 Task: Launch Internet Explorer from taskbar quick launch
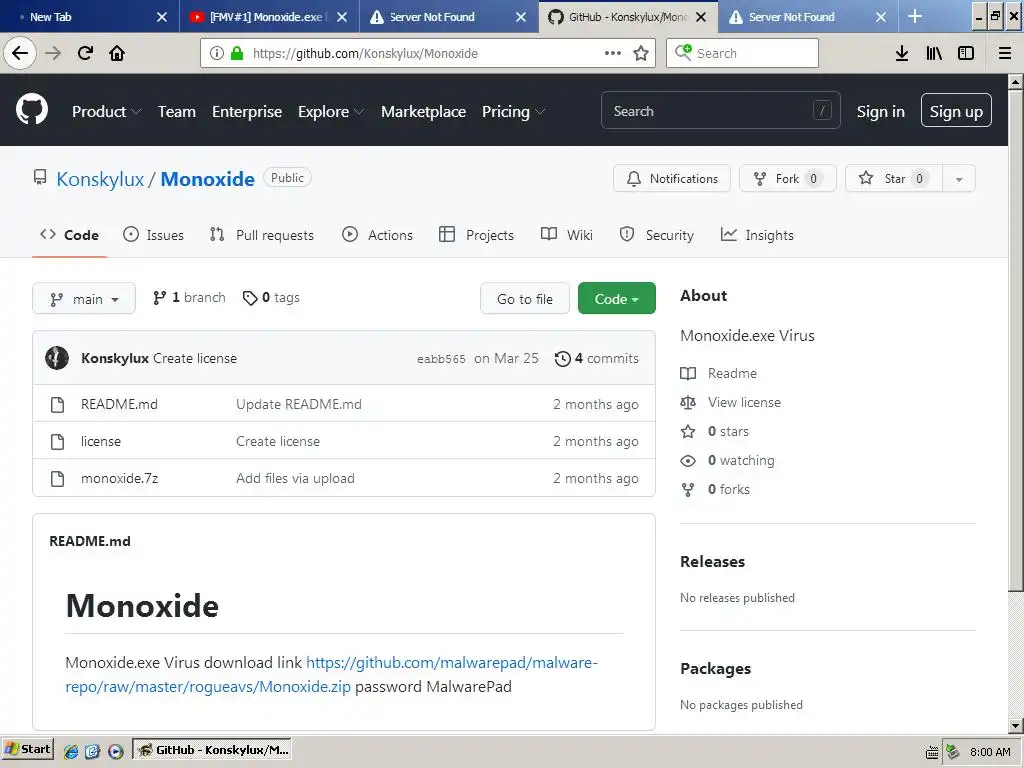click(71, 751)
